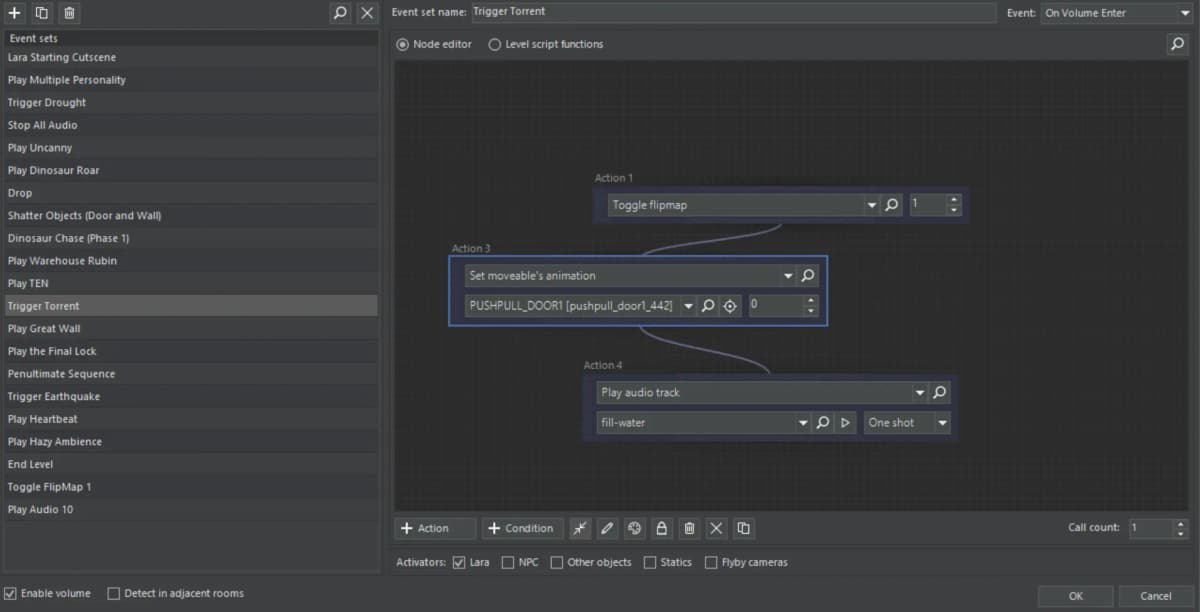Select End Level event set
Viewport: 1200px width, 612px height.
190,464
